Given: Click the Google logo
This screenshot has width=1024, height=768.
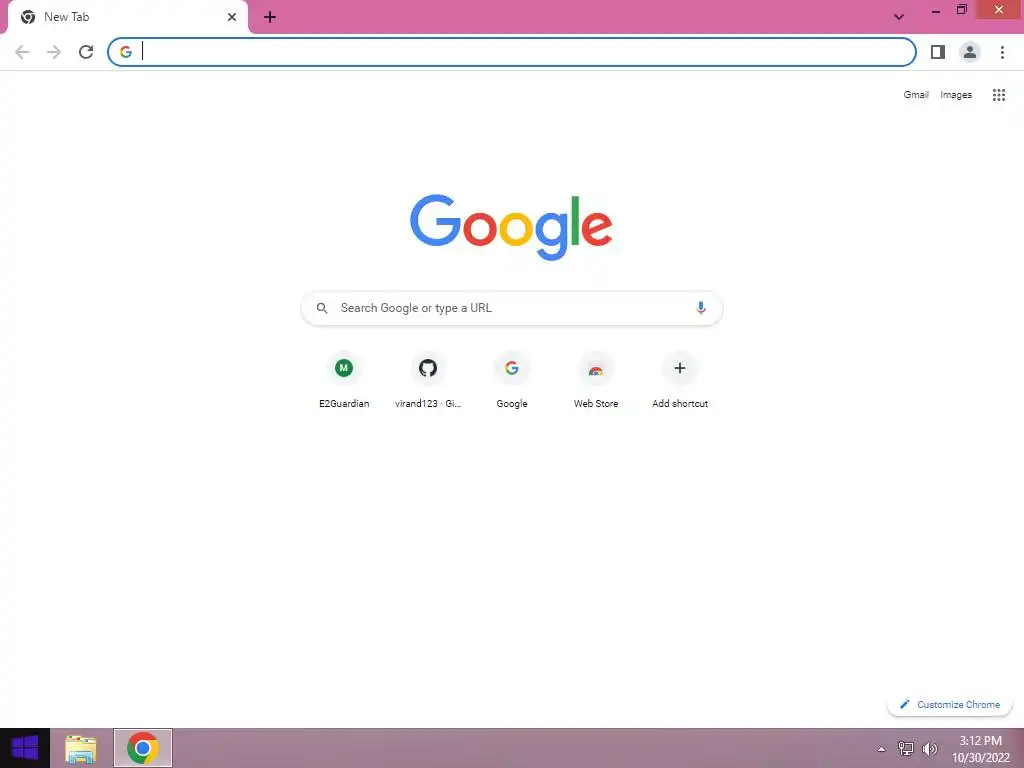Looking at the screenshot, I should (511, 227).
